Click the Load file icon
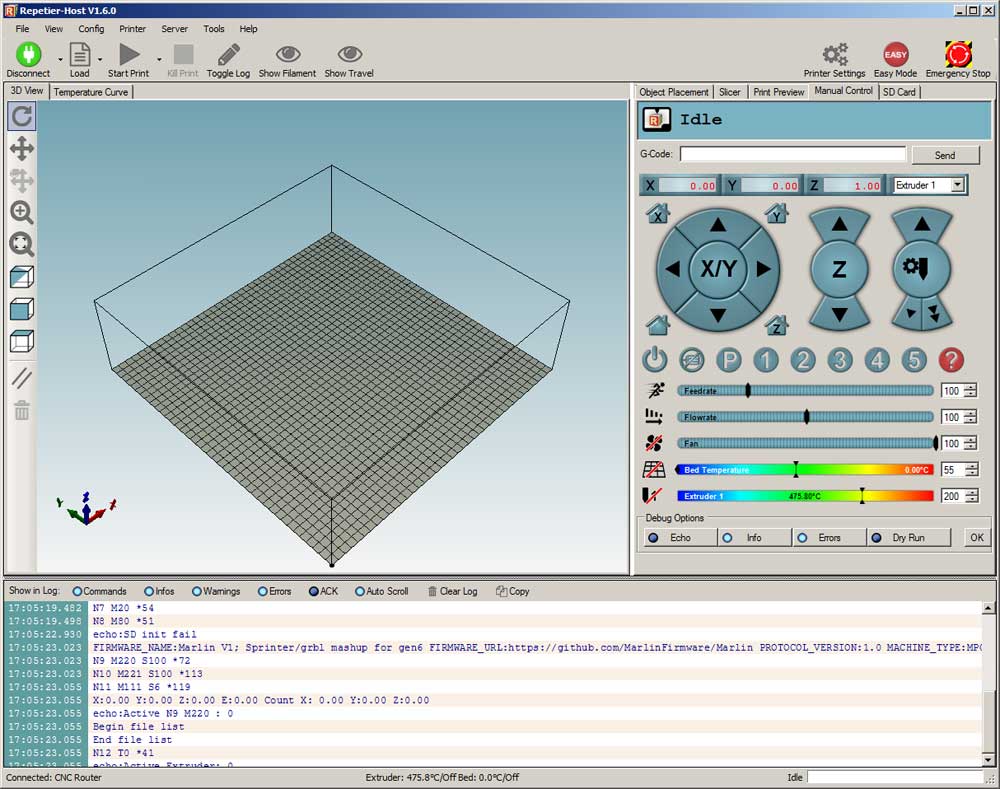Image resolution: width=1000 pixels, height=789 pixels. coord(79,54)
